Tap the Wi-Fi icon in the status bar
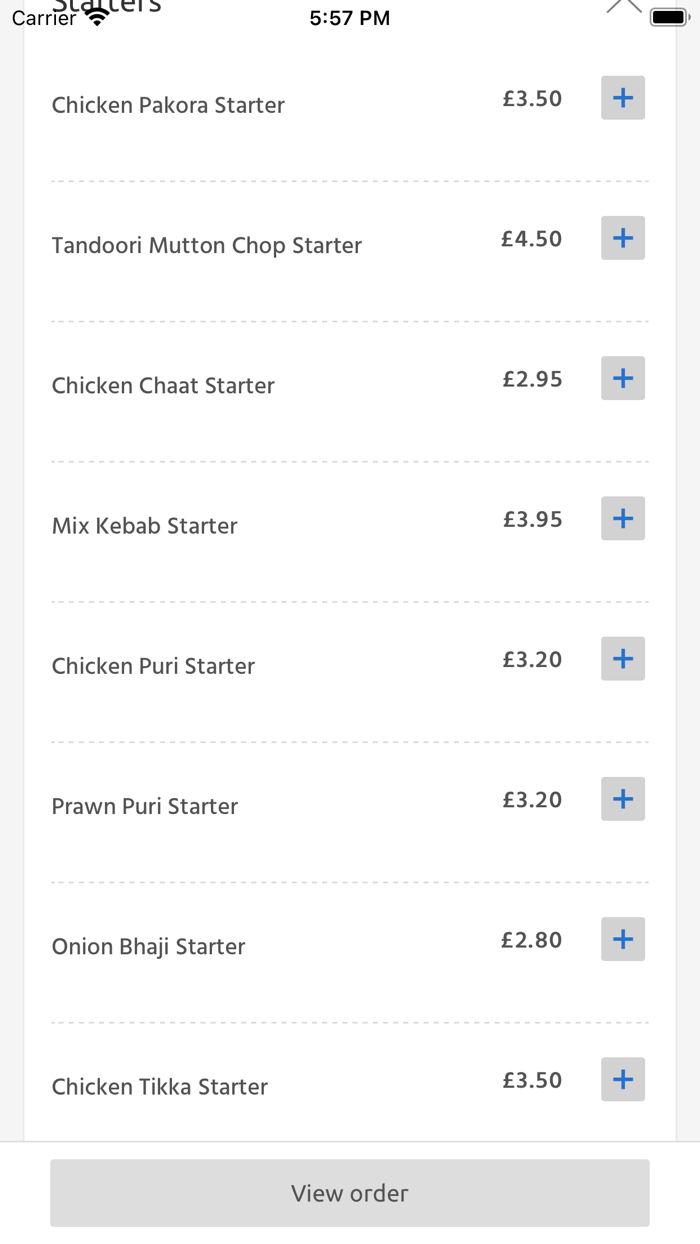Image resolution: width=700 pixels, height=1244 pixels. tap(96, 15)
